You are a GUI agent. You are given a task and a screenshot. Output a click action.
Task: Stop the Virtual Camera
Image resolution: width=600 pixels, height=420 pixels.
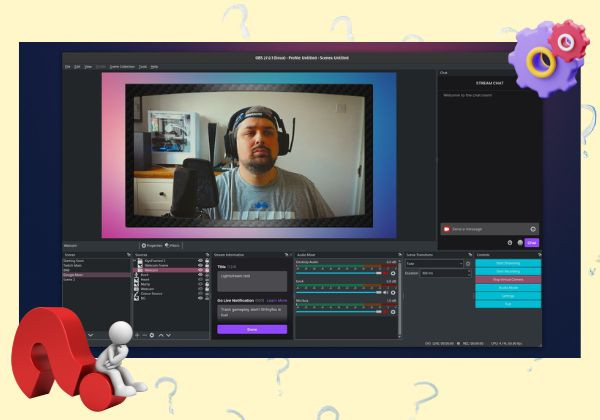508,280
